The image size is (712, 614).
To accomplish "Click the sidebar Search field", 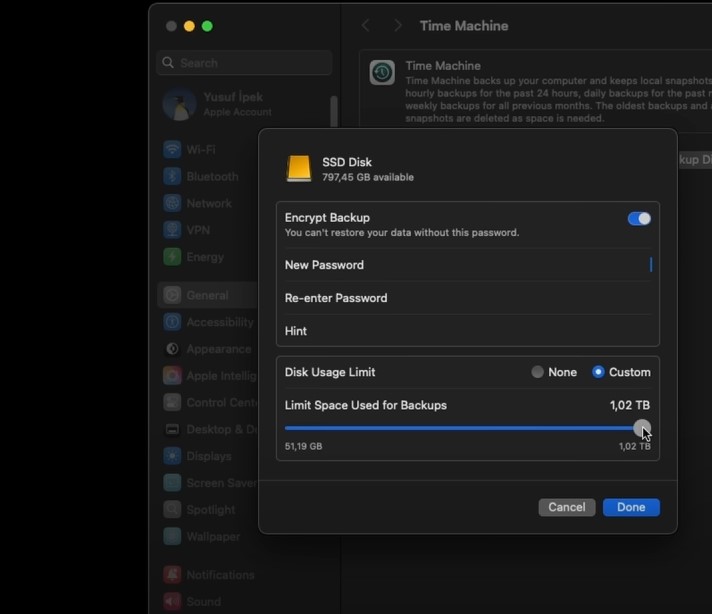I will tap(244, 63).
